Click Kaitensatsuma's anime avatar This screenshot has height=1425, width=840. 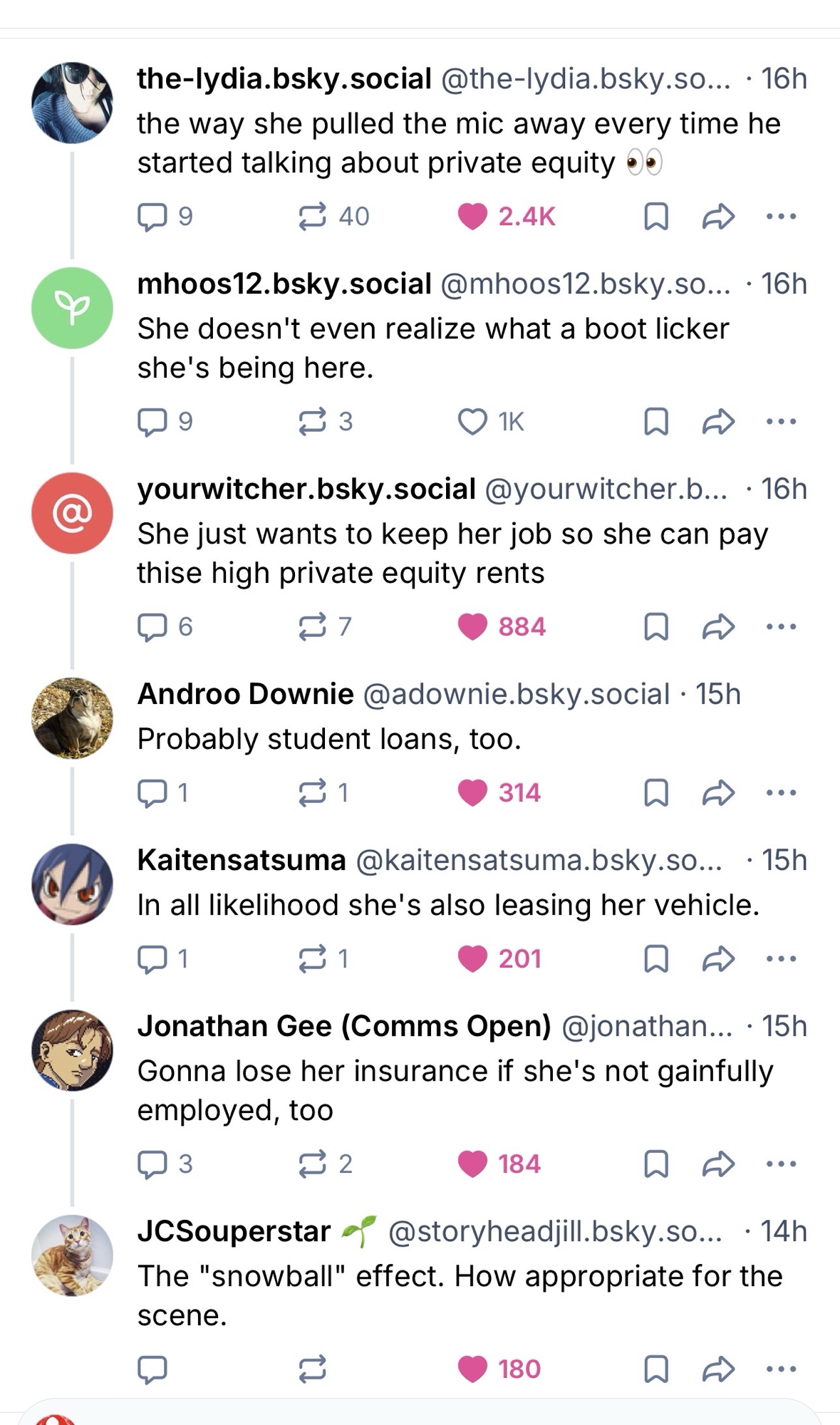[72, 884]
